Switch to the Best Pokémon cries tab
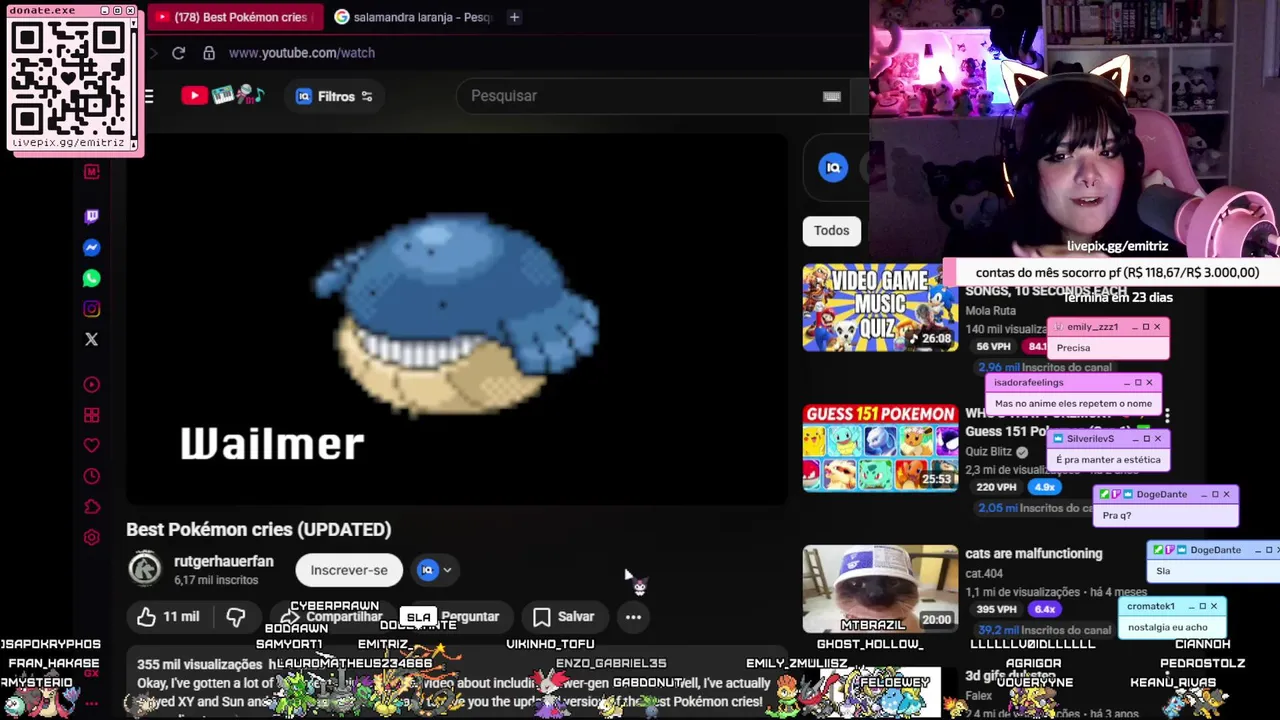 click(x=233, y=17)
